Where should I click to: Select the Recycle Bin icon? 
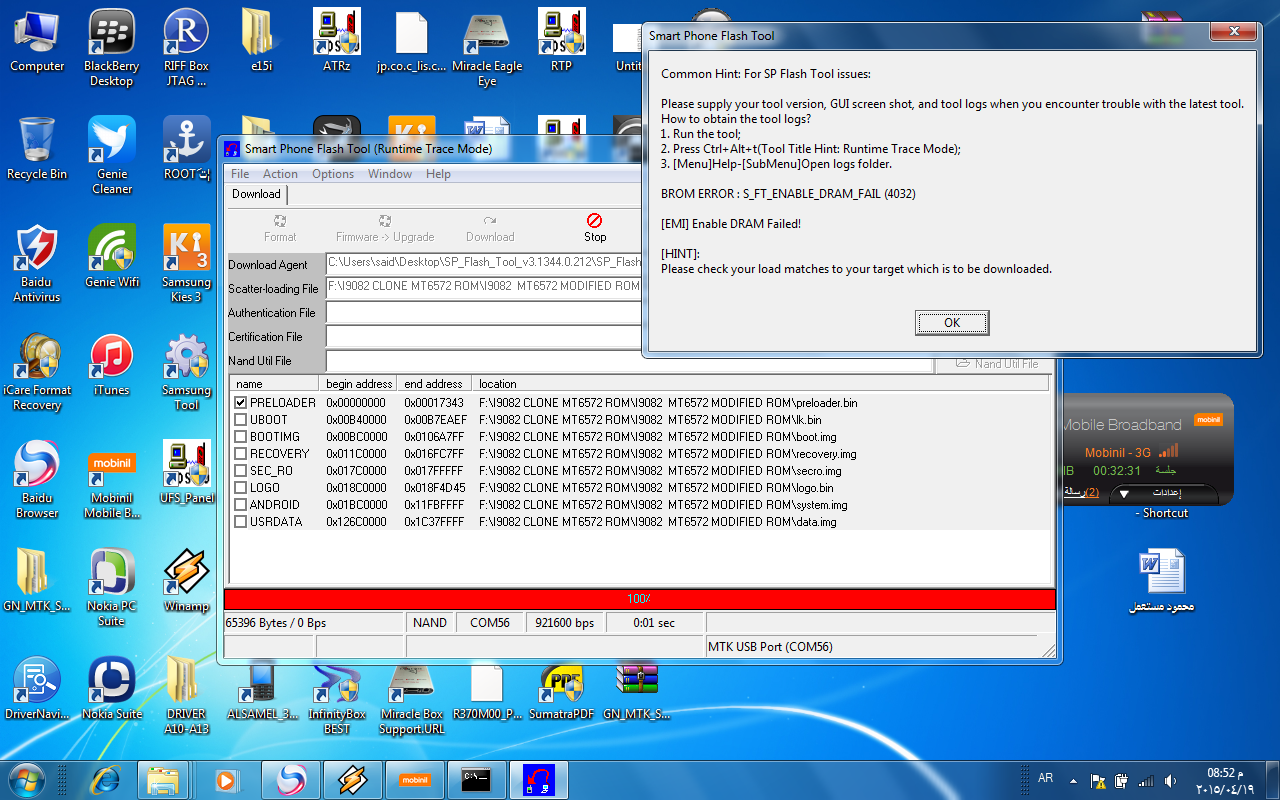pyautogui.click(x=37, y=148)
